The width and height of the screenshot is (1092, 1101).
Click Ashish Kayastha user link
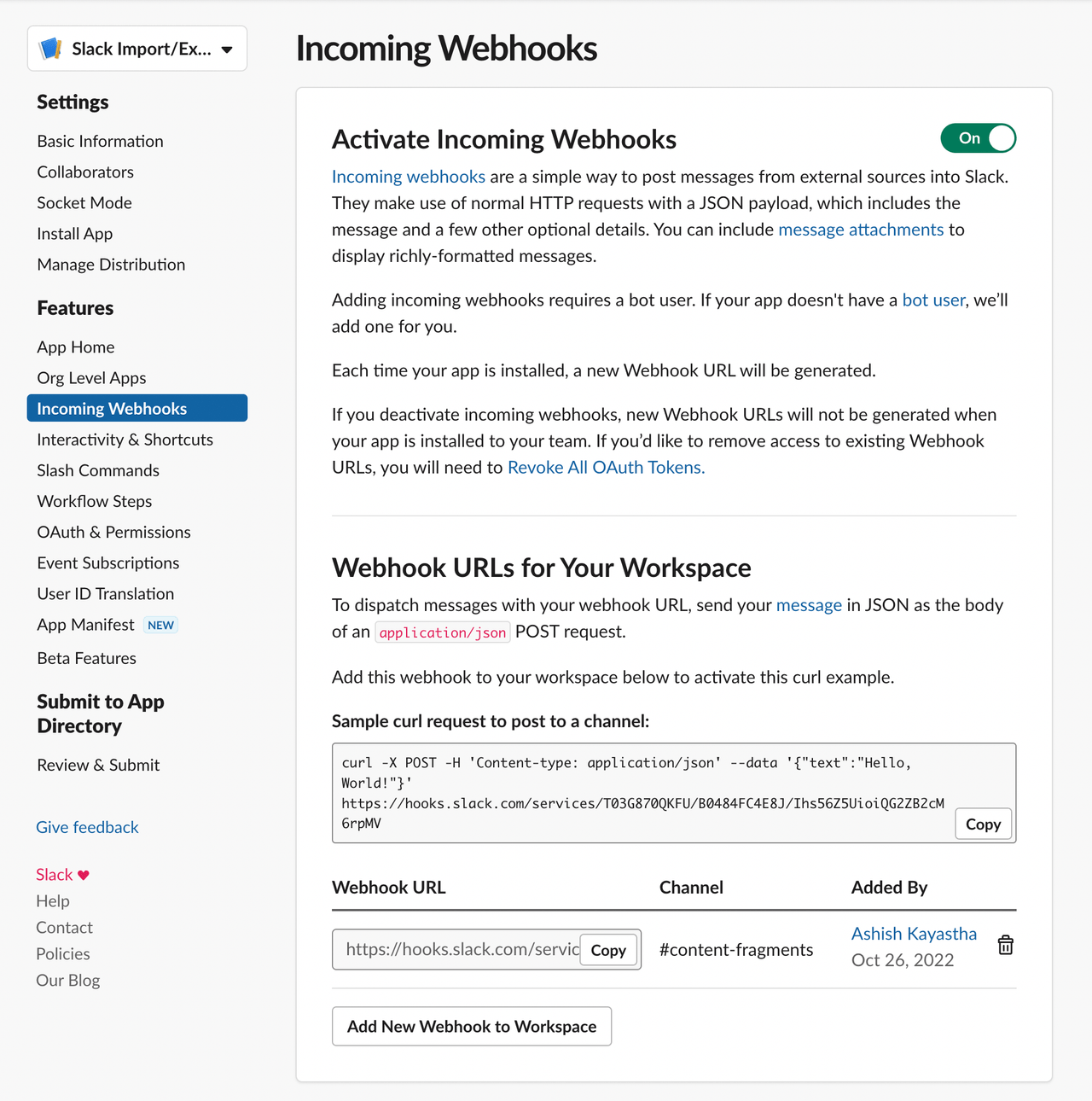[x=914, y=934]
